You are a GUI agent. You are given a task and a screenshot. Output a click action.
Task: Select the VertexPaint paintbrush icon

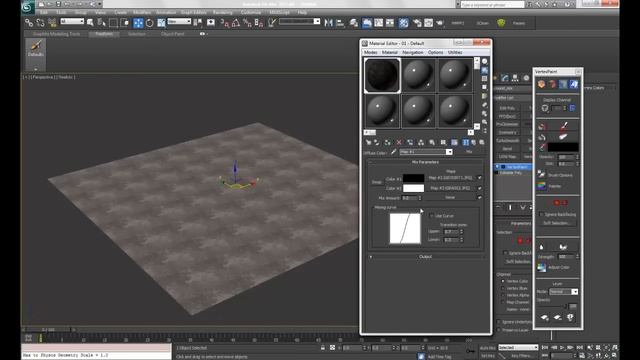(564, 126)
